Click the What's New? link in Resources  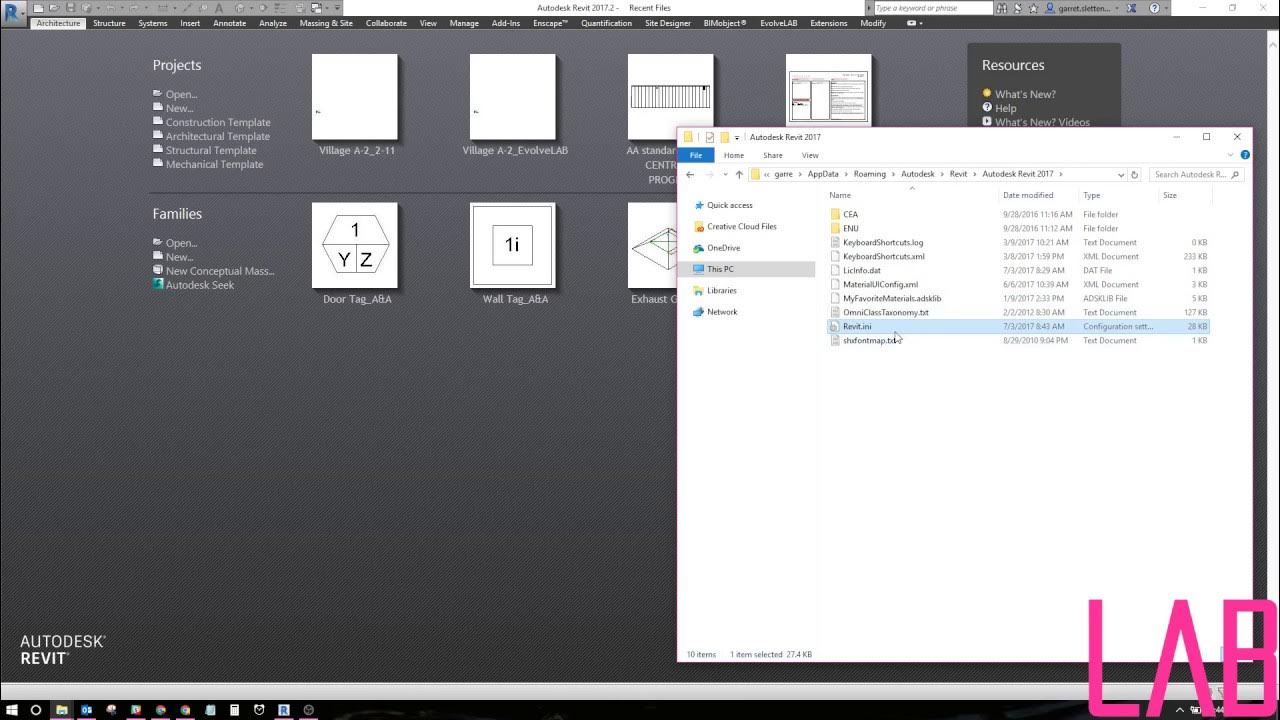[x=1025, y=94]
